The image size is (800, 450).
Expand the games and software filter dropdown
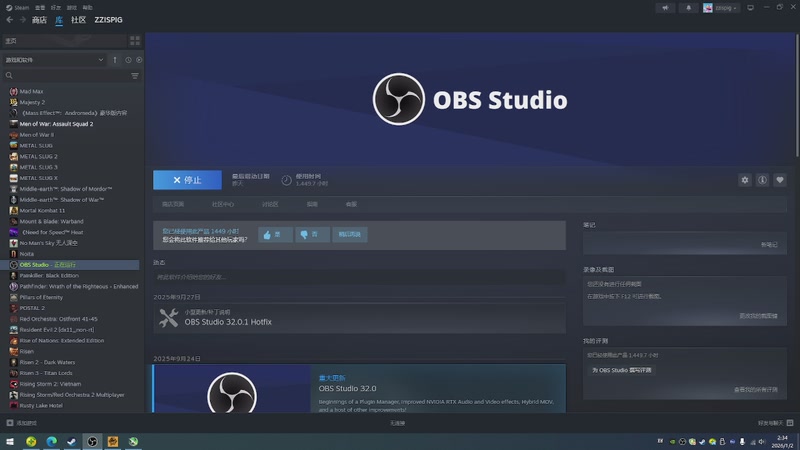54,60
